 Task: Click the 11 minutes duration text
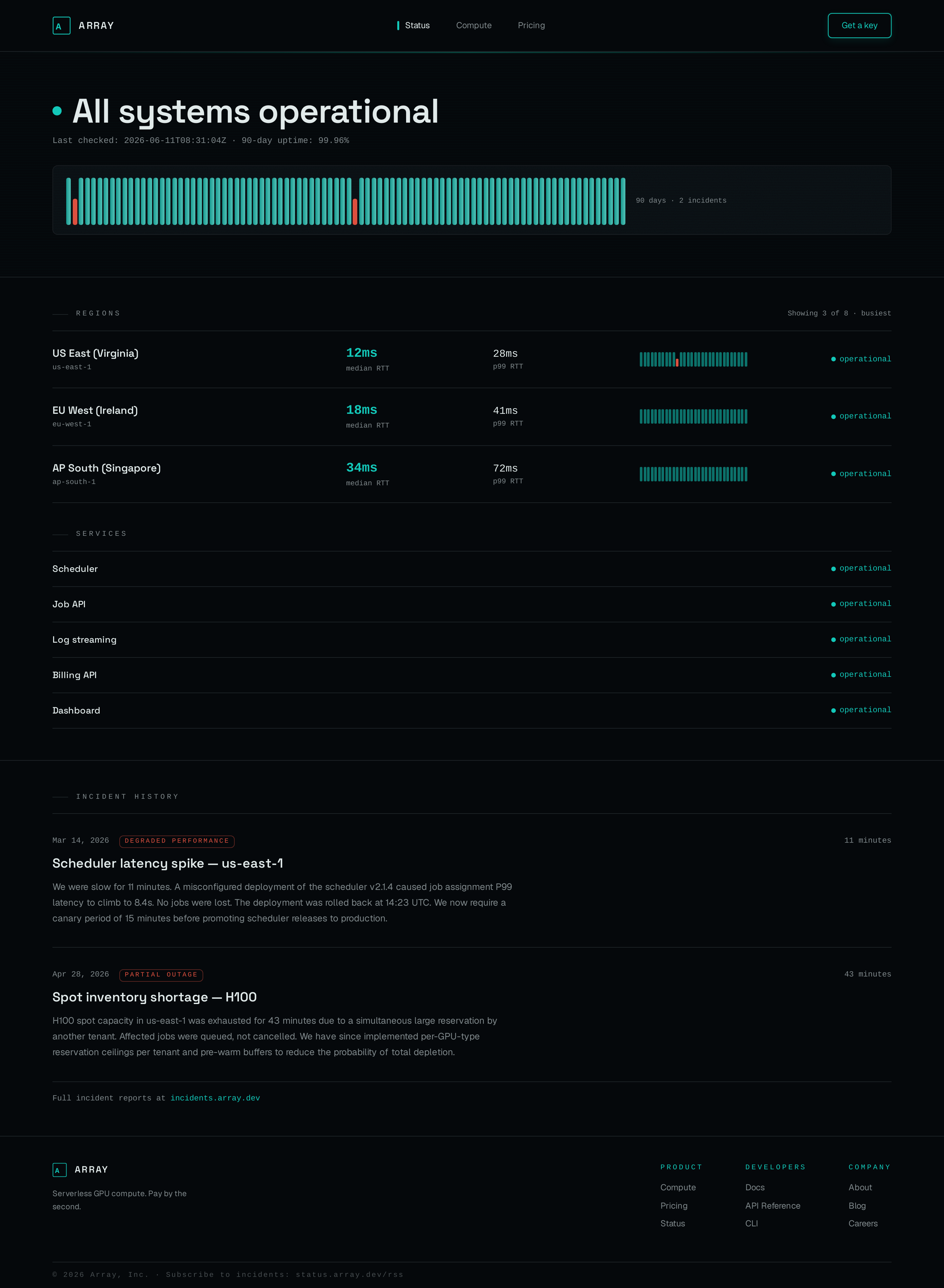point(867,840)
